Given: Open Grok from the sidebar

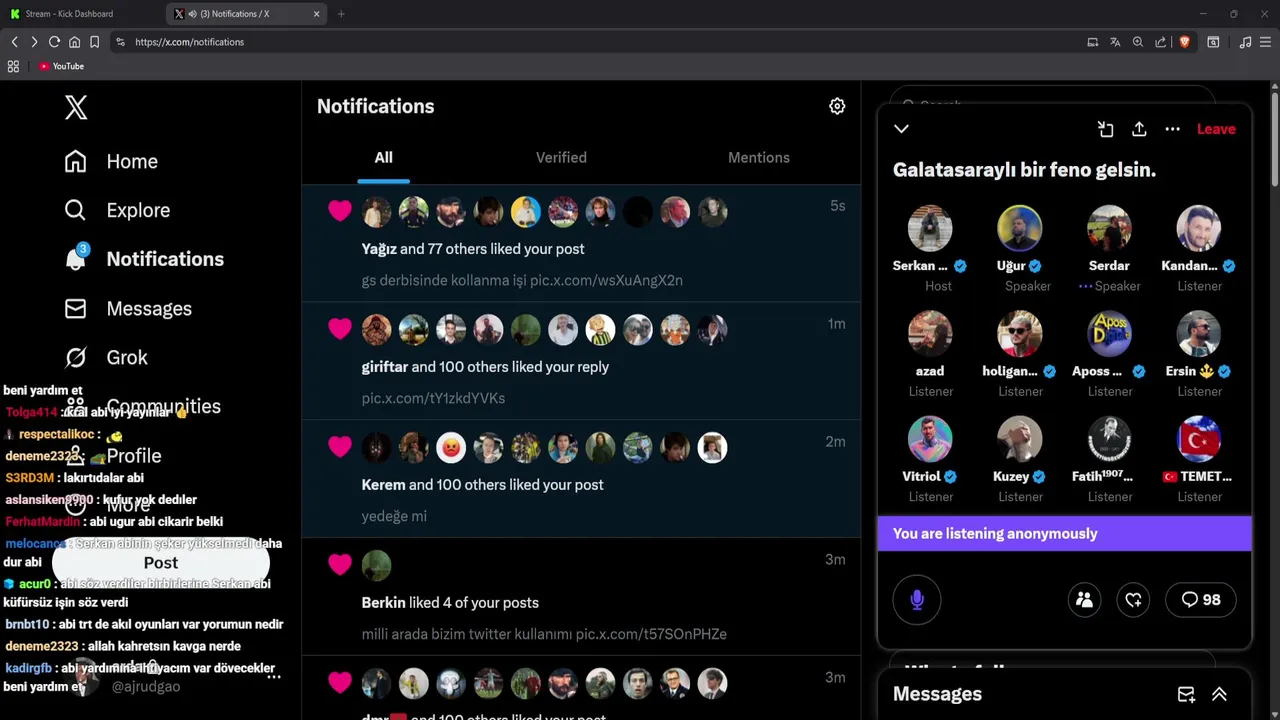Looking at the screenshot, I should [105, 357].
